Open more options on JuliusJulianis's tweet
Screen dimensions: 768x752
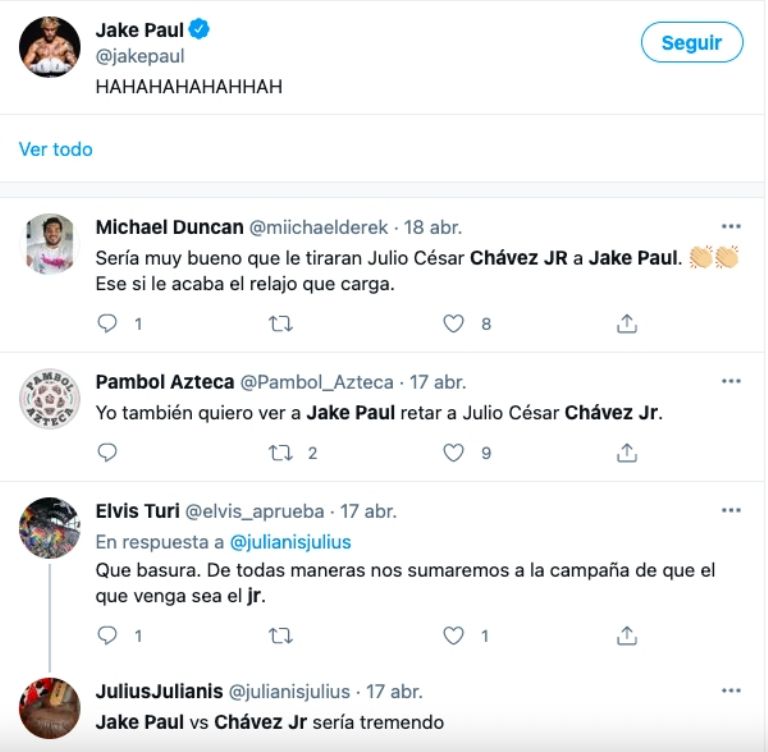(731, 691)
